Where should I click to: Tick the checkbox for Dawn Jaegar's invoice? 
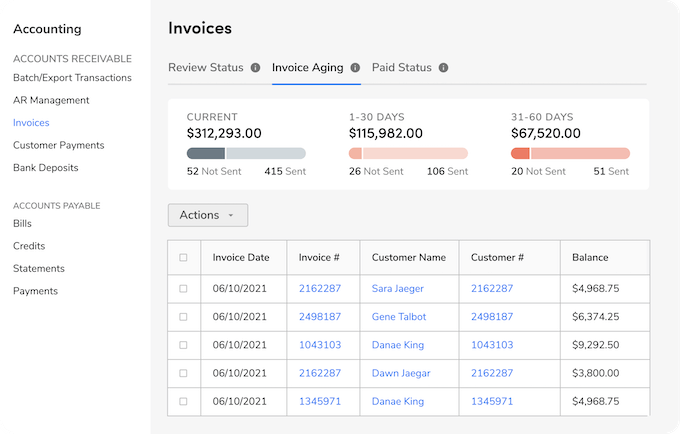[x=183, y=373]
